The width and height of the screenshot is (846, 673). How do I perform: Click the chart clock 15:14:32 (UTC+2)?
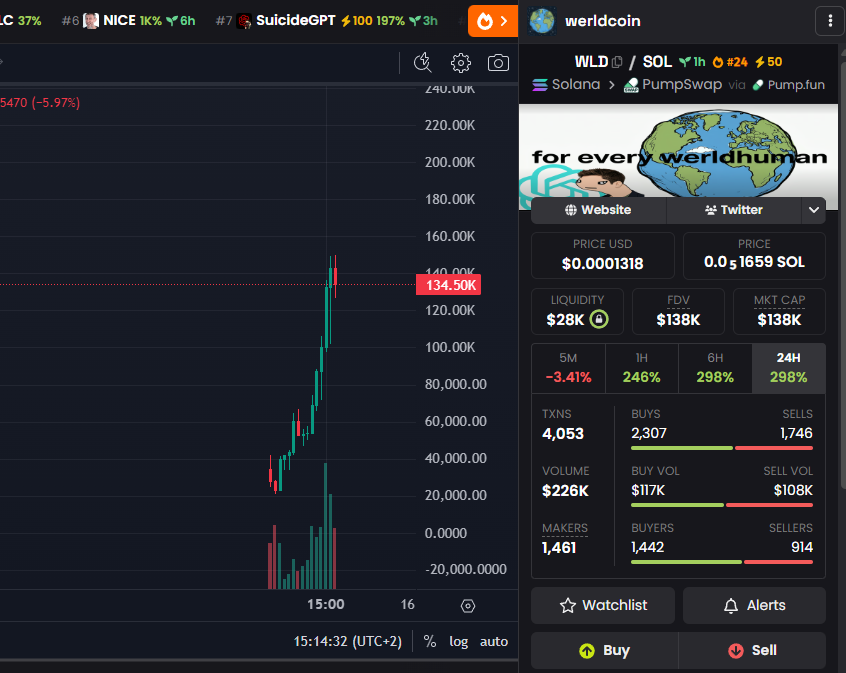click(x=347, y=641)
